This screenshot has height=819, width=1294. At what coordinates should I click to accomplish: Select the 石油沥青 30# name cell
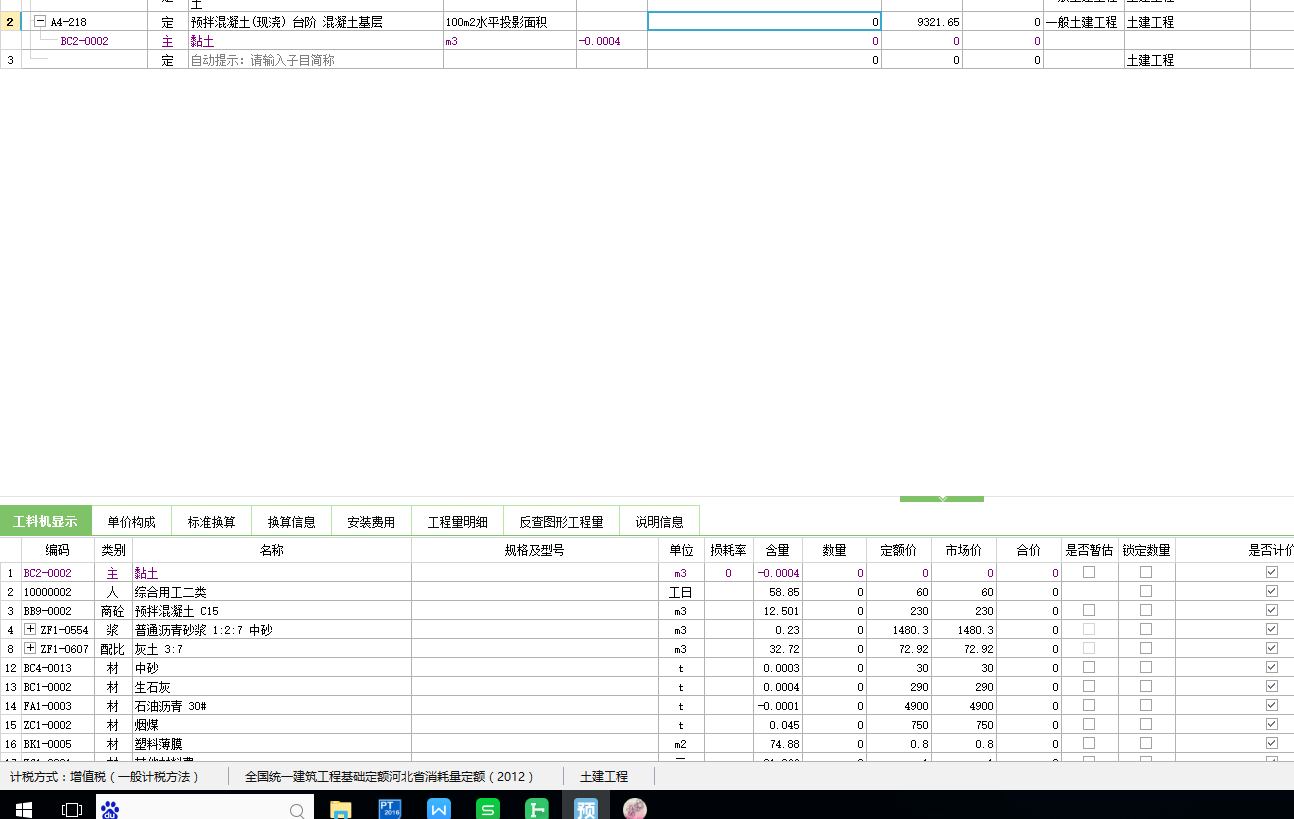[271, 706]
